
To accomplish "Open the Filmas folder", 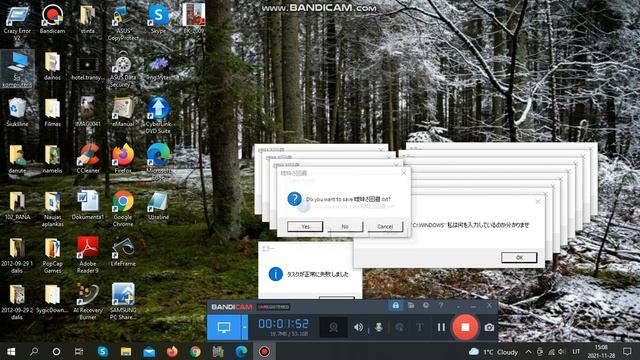I will (x=52, y=112).
